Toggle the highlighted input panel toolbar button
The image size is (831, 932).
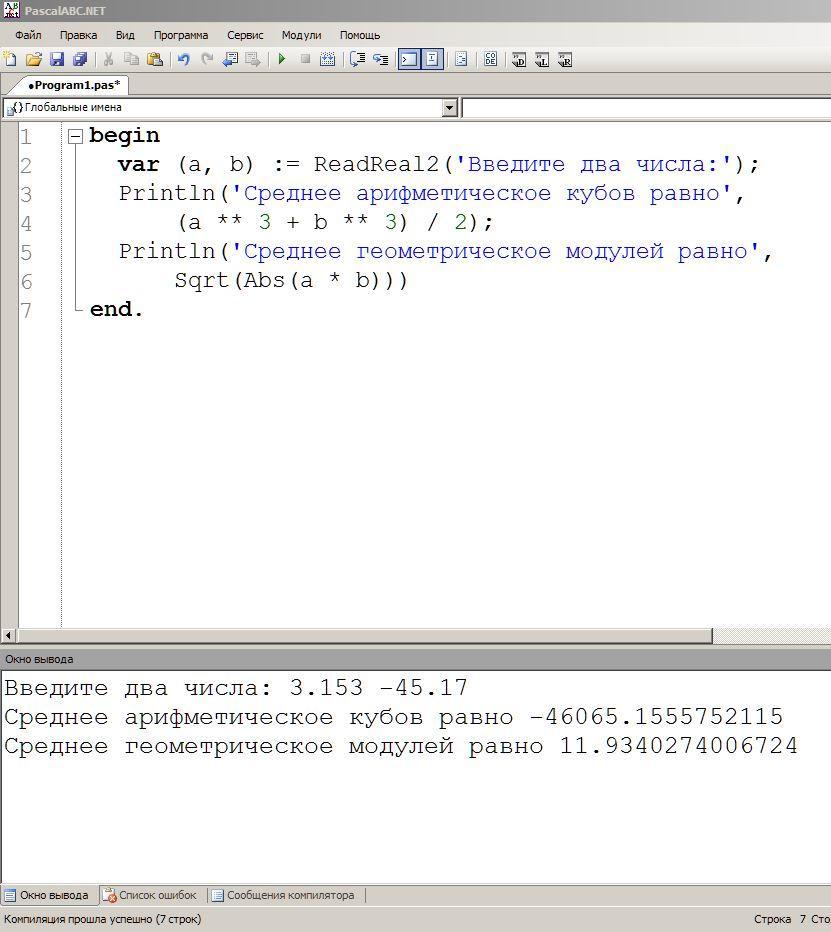(432, 59)
